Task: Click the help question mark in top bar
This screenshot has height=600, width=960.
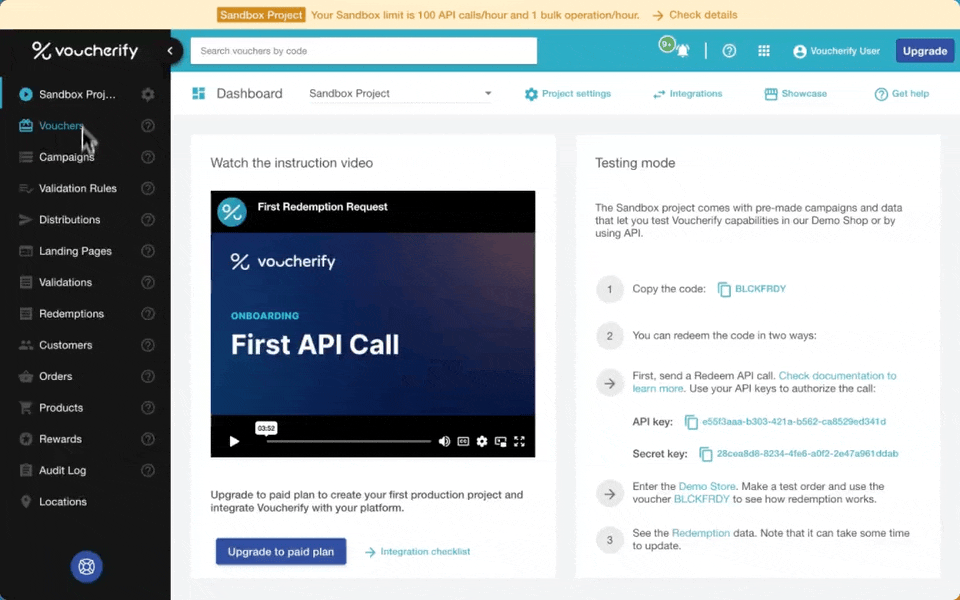Action: [729, 51]
